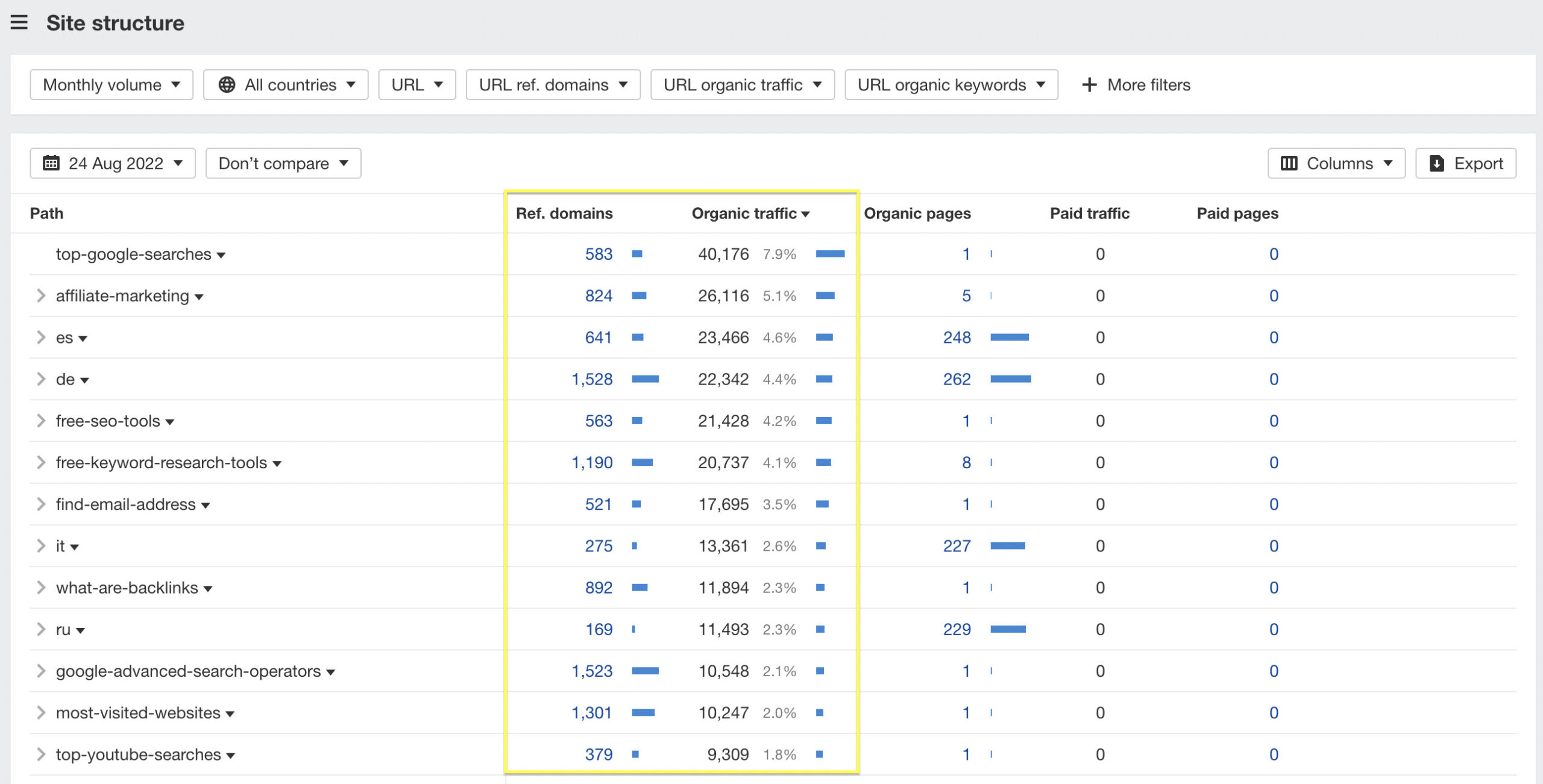Viewport: 1543px width, 784px height.
Task: Open the URL organic keywords filter
Action: pyautogui.click(x=951, y=84)
